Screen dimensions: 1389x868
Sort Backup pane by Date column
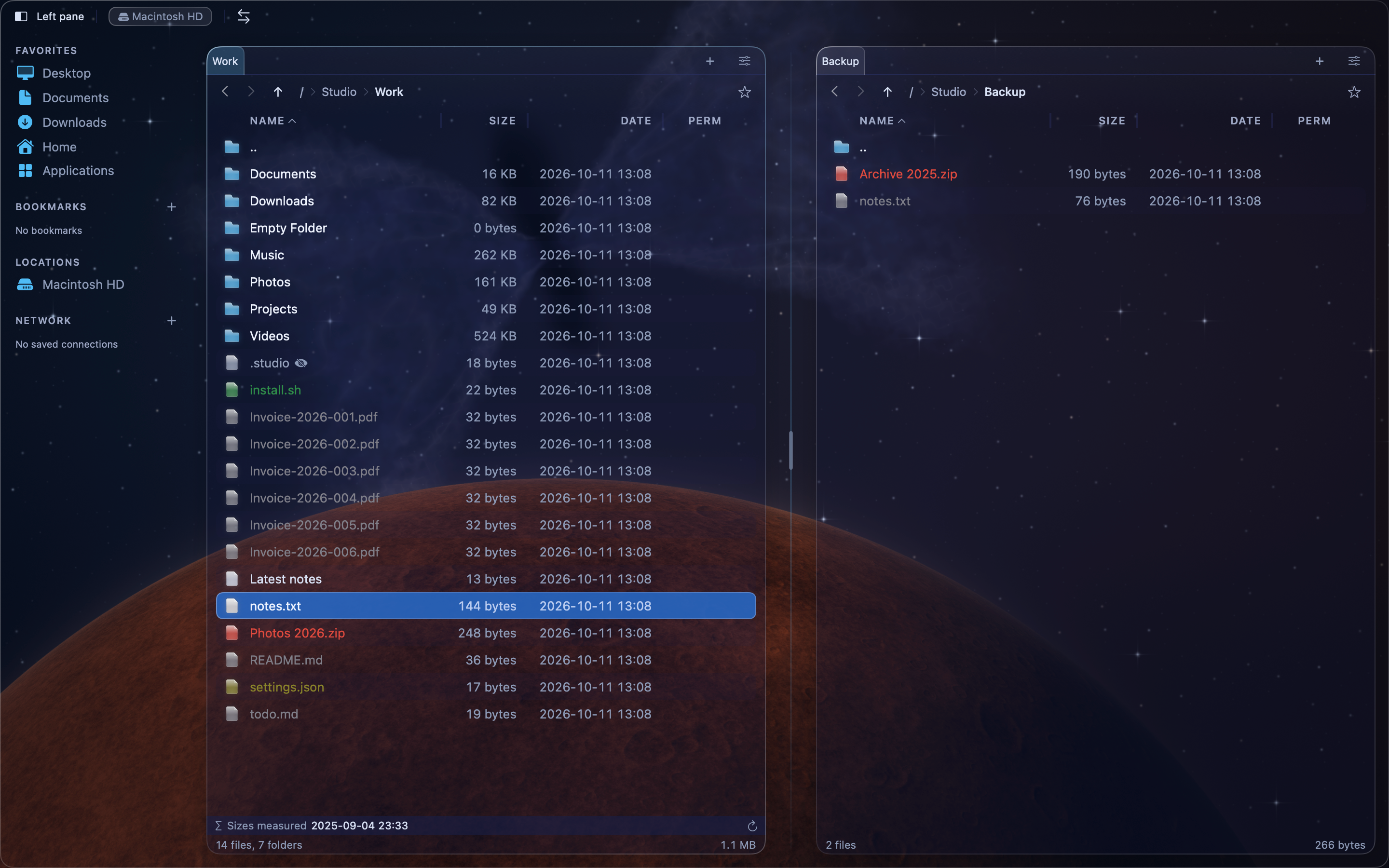[1245, 121]
